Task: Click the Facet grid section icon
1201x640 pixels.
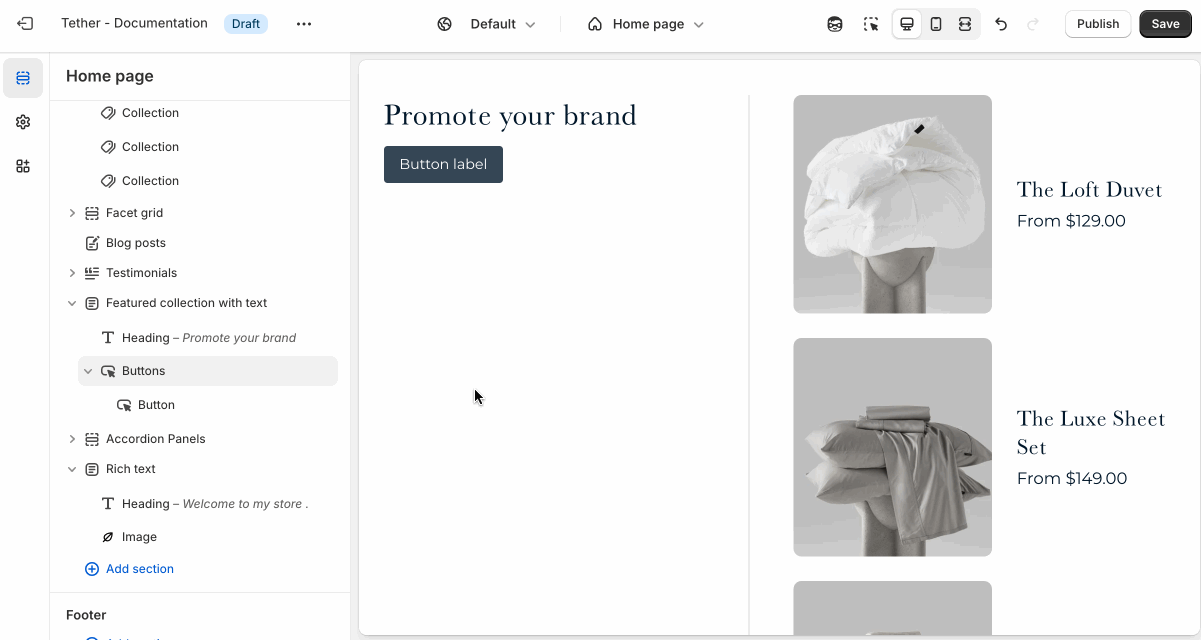Action: click(x=92, y=213)
